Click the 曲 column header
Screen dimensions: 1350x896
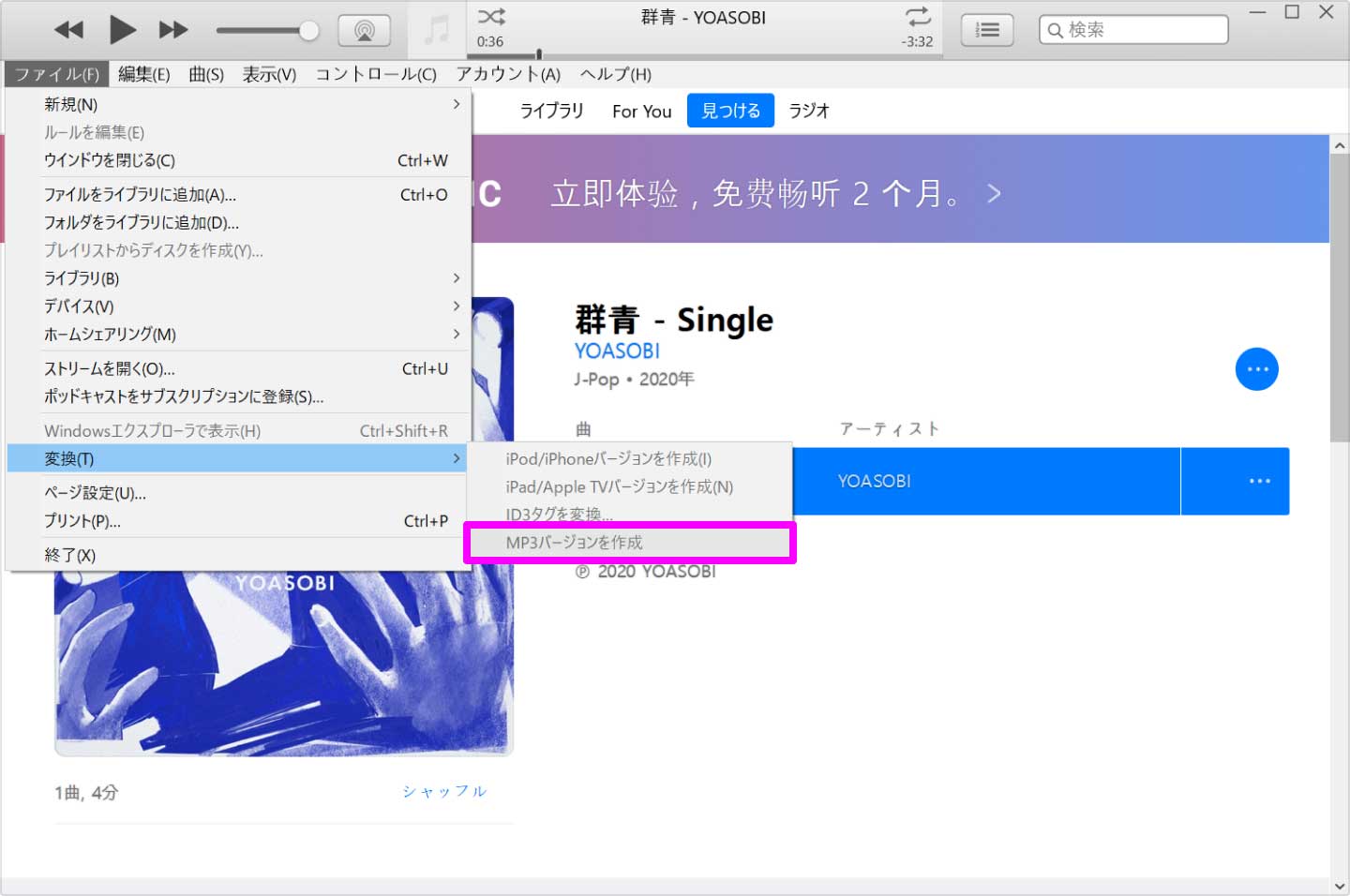583,429
